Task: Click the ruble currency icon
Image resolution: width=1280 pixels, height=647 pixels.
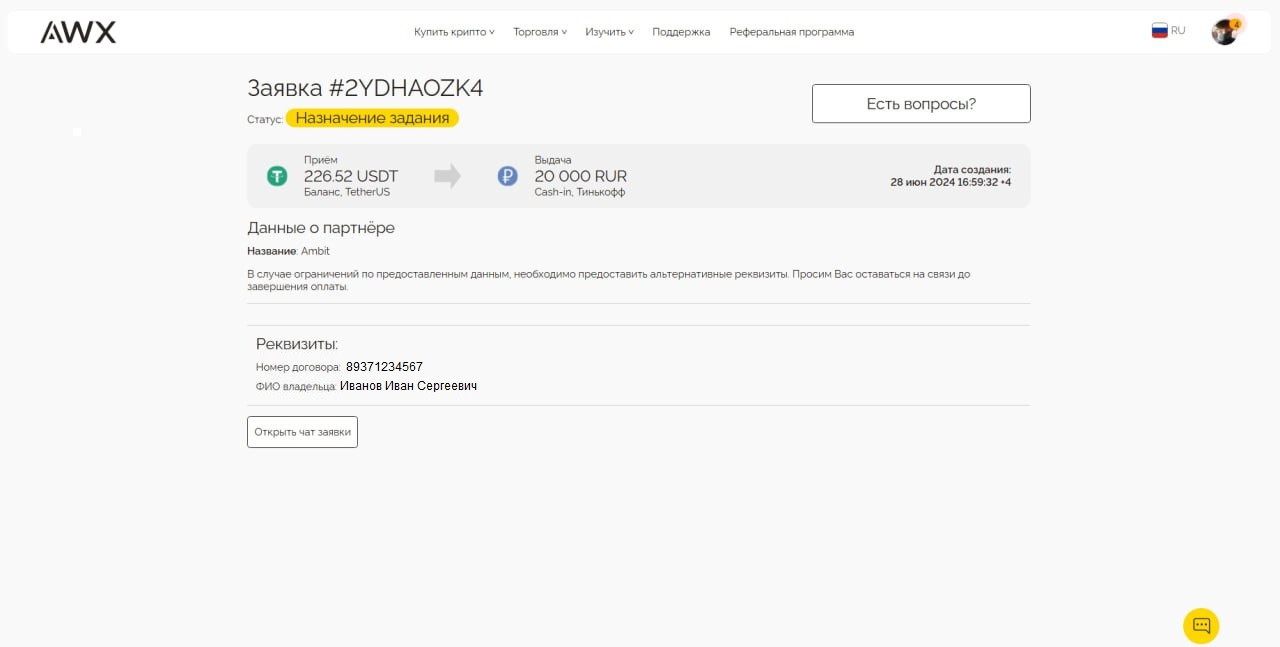Action: click(x=508, y=176)
